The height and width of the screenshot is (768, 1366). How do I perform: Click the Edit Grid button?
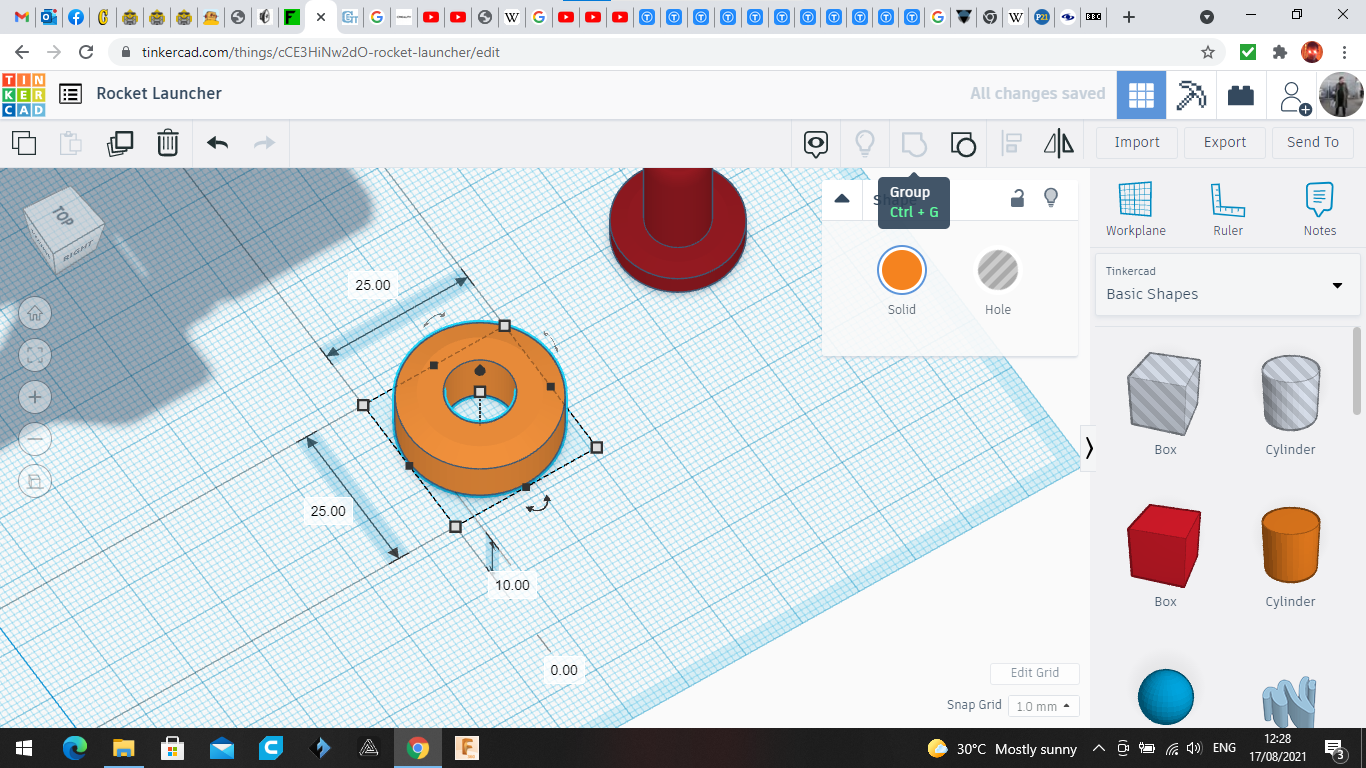pos(1035,673)
